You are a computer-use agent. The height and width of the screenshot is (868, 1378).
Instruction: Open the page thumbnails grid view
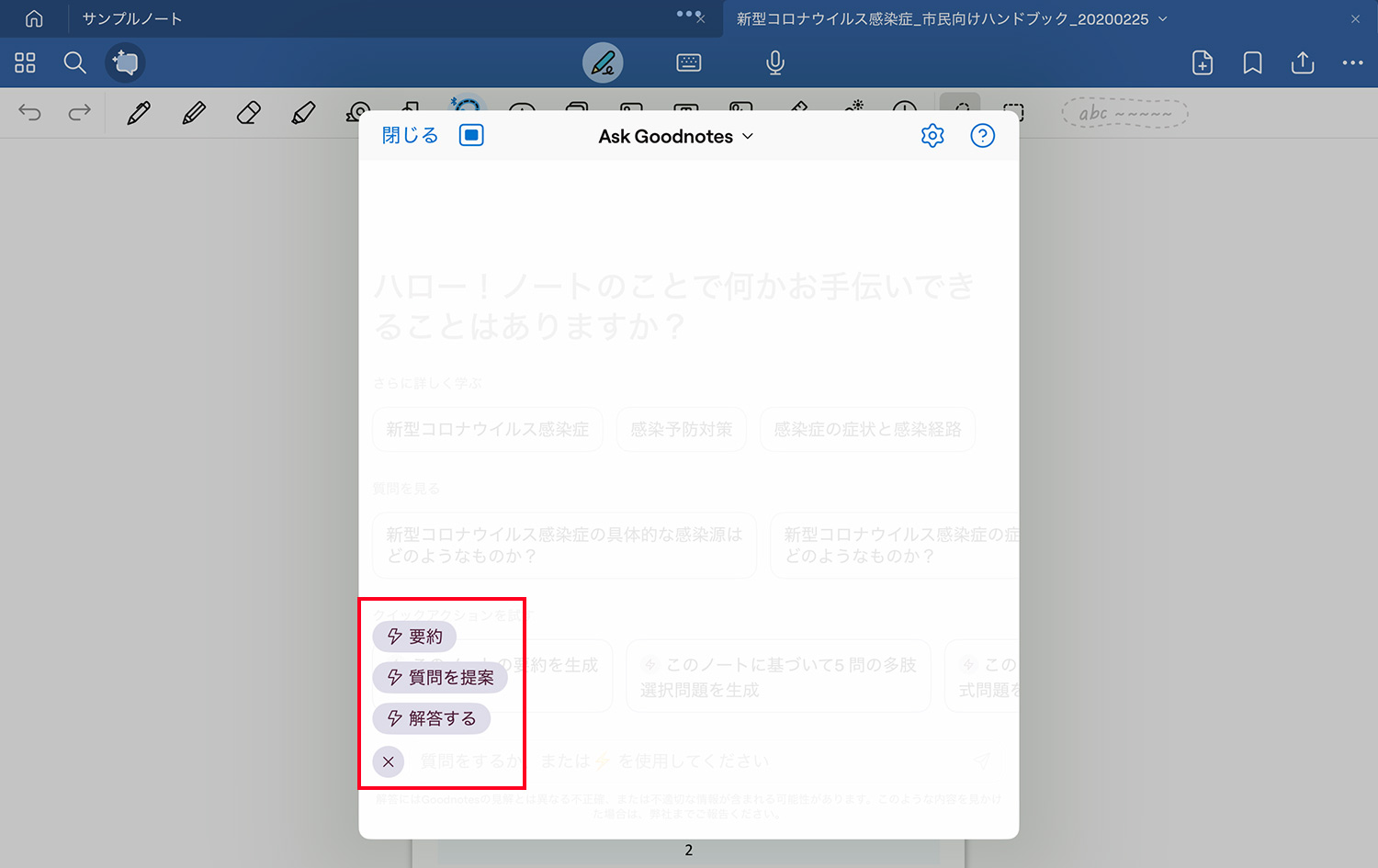tap(25, 62)
